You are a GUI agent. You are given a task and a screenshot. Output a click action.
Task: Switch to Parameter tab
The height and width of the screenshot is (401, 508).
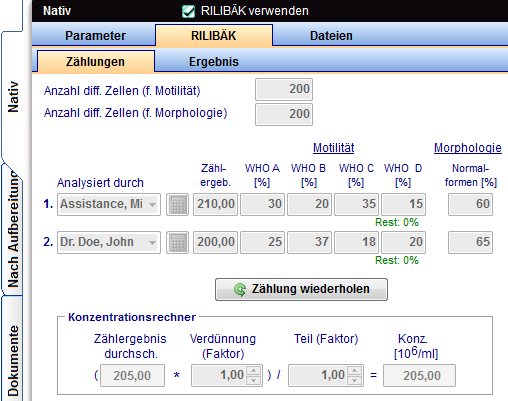[95, 36]
